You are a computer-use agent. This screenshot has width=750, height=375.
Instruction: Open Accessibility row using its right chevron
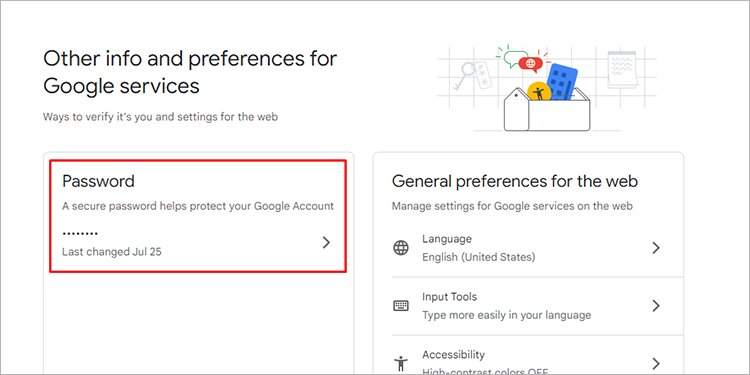[656, 363]
